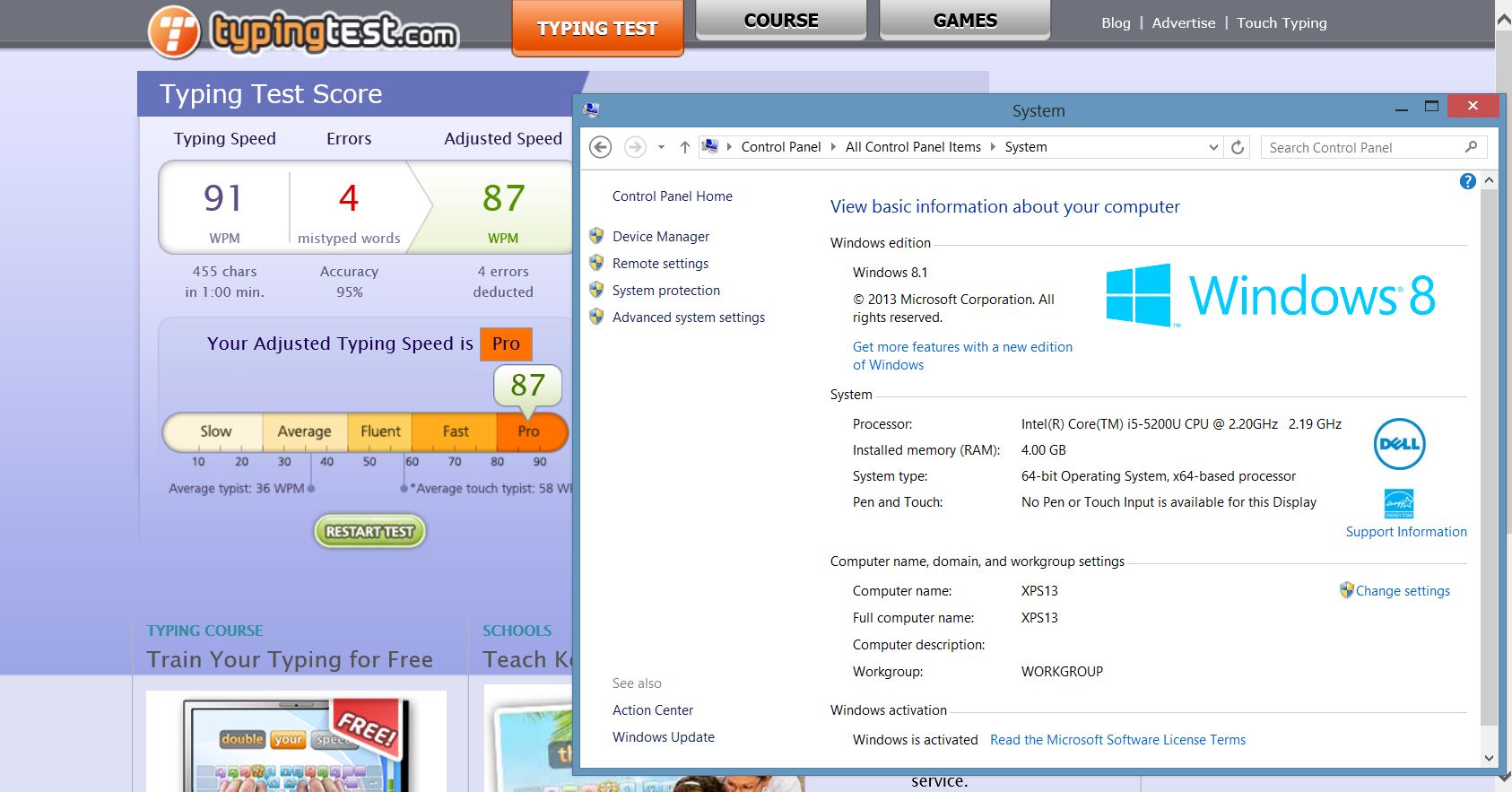Open Windows Update link
The height and width of the screenshot is (792, 1512).
(664, 737)
